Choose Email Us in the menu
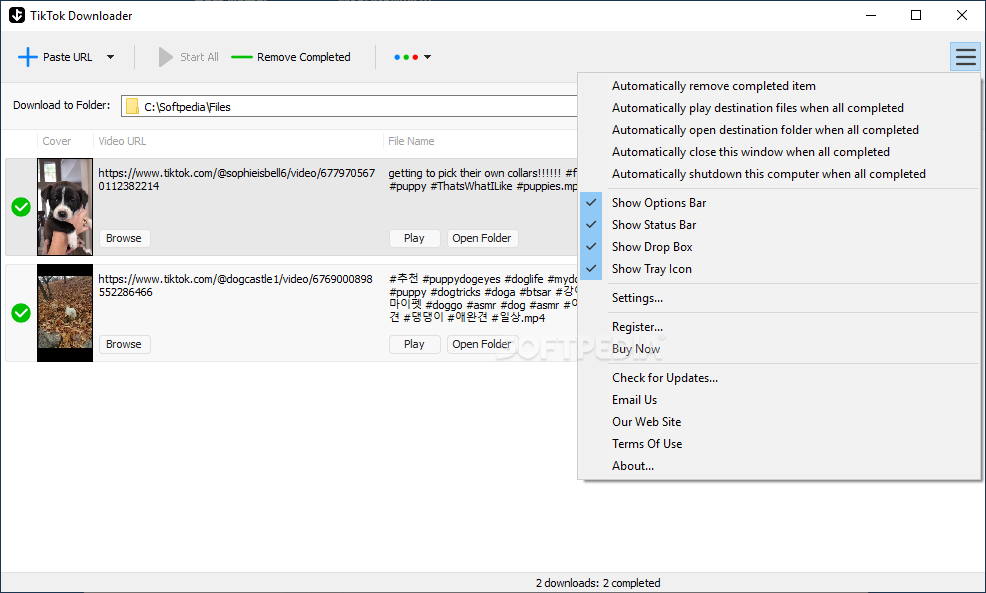This screenshot has width=986, height=593. point(779,400)
